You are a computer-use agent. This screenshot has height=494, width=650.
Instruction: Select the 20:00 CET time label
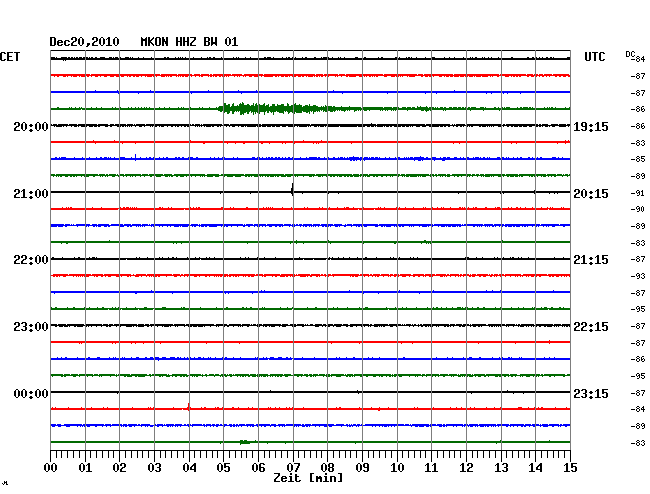tap(31, 126)
